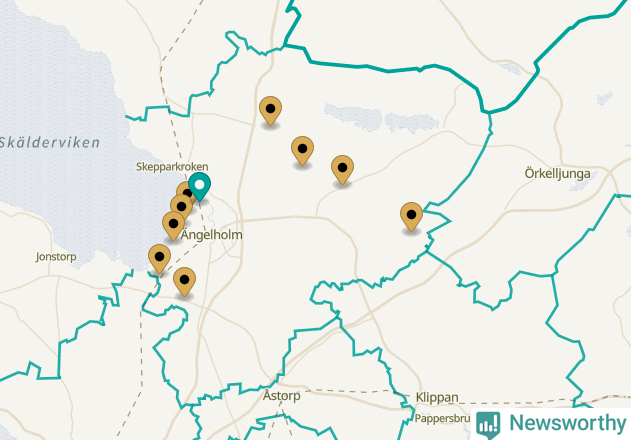Select the Jonstorp place label
The image size is (631, 440).
click(56, 257)
